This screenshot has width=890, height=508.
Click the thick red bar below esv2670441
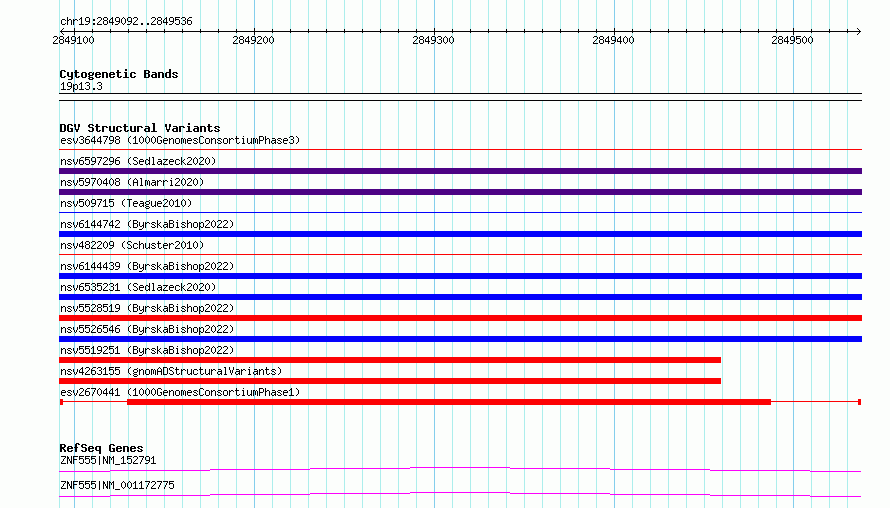(x=449, y=402)
